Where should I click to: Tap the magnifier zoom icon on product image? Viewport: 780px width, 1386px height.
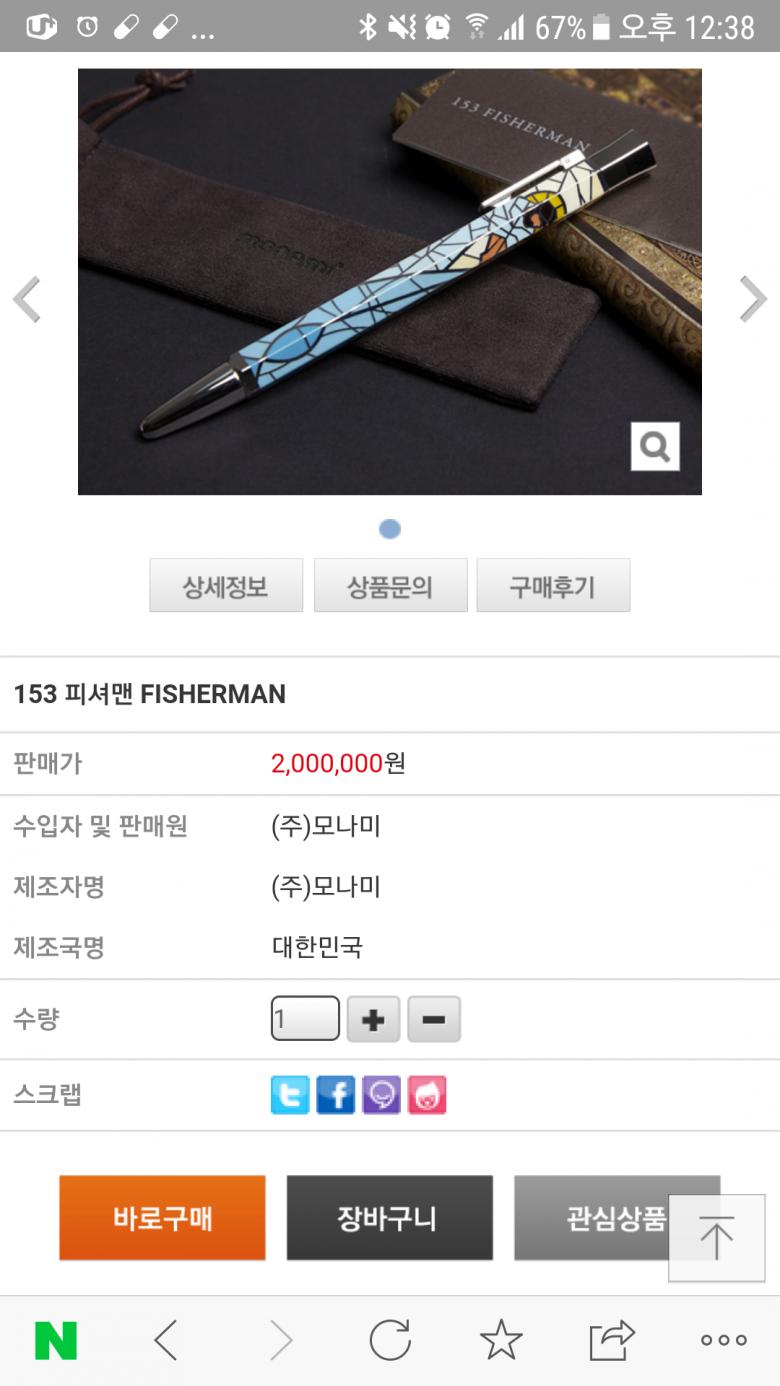coord(655,446)
